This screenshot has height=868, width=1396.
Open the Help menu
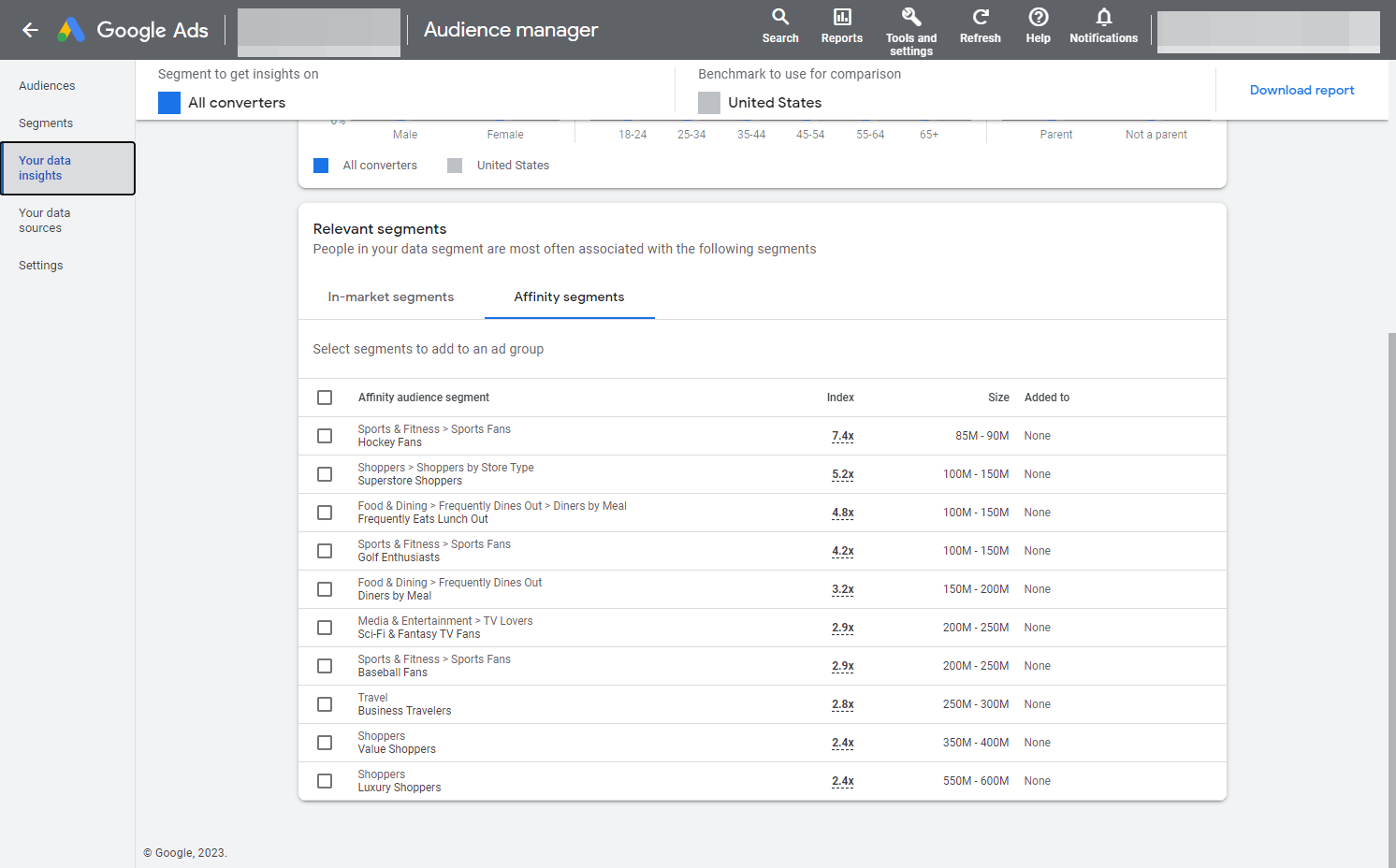(1039, 26)
